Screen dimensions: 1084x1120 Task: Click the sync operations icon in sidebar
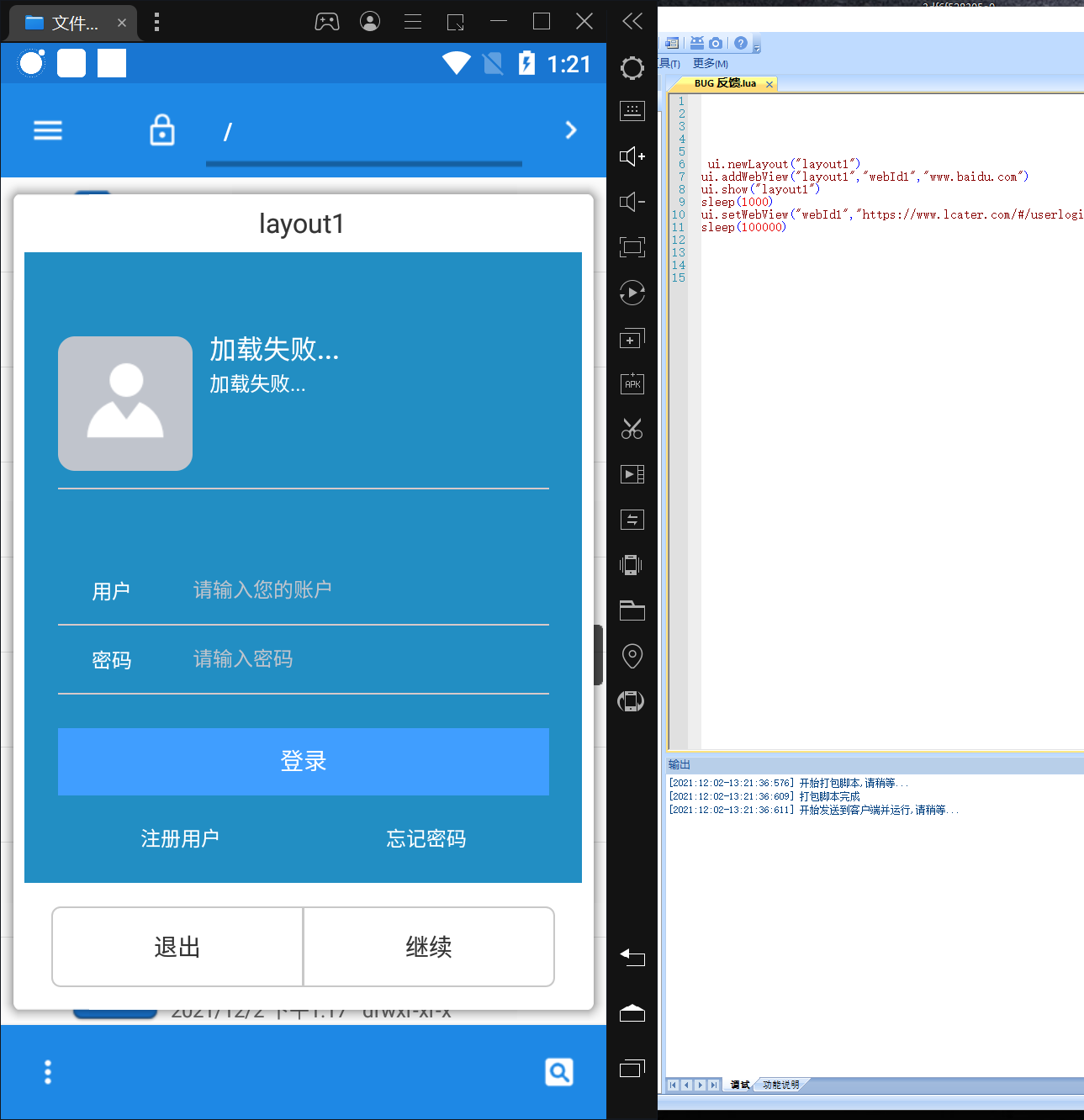632,520
